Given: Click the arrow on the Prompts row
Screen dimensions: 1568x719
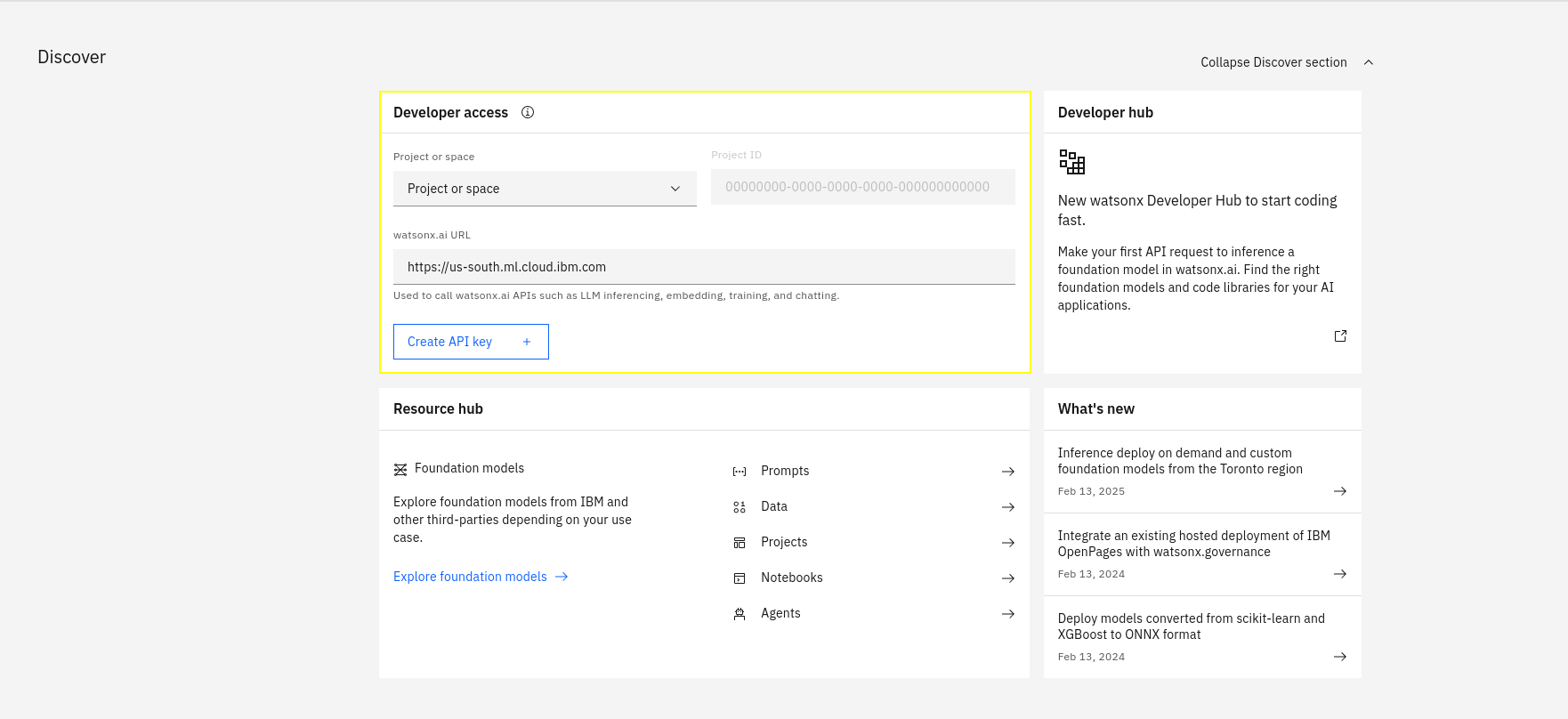Looking at the screenshot, I should click(x=1008, y=472).
